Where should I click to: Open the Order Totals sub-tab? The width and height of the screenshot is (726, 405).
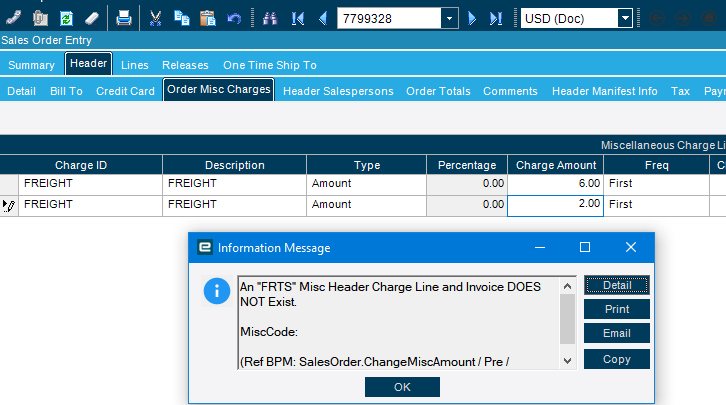[438, 91]
